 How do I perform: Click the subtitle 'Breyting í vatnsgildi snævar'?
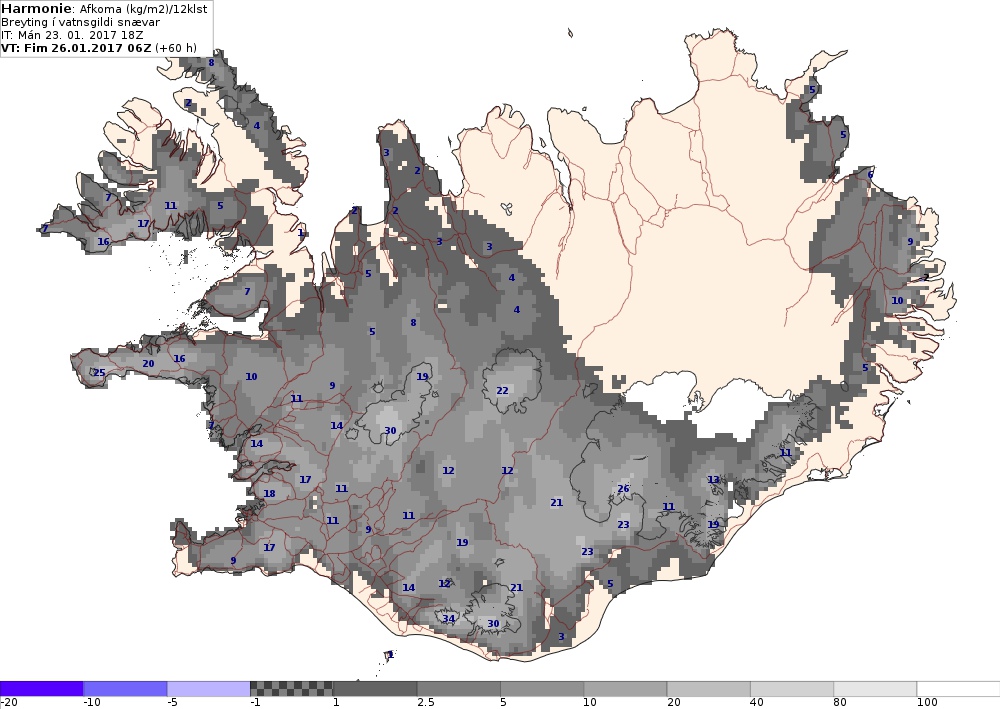(x=80, y=22)
